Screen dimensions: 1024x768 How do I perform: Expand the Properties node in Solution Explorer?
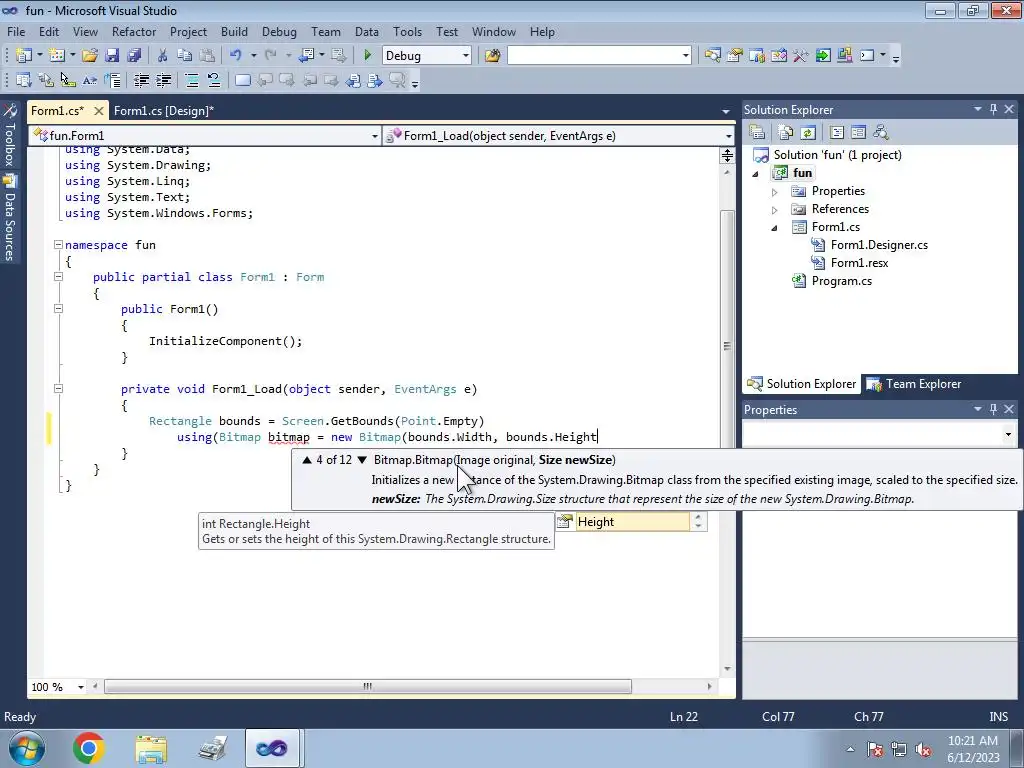pos(775,192)
